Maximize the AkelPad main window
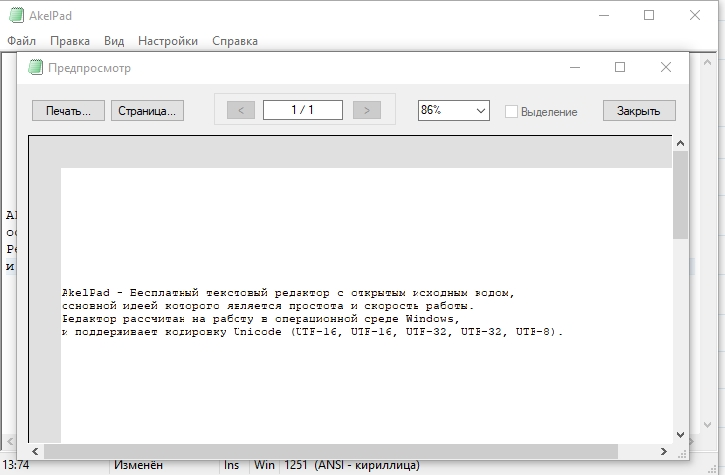 (x=649, y=15)
